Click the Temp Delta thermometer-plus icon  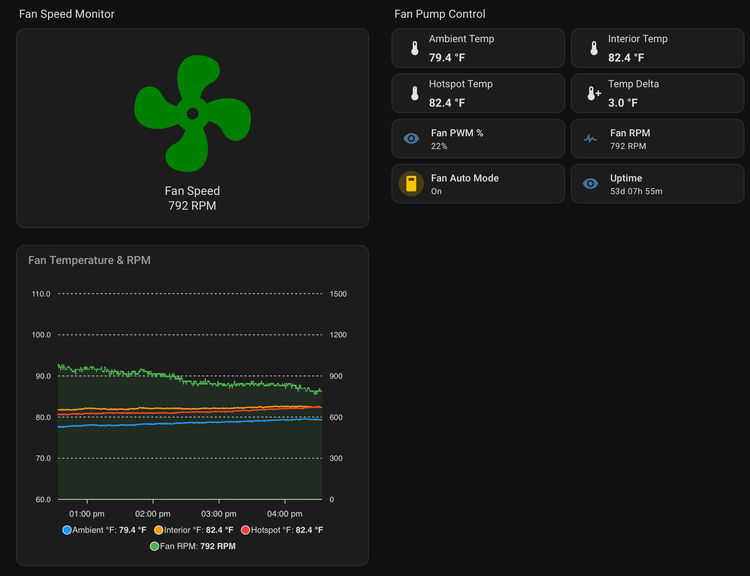coord(594,93)
